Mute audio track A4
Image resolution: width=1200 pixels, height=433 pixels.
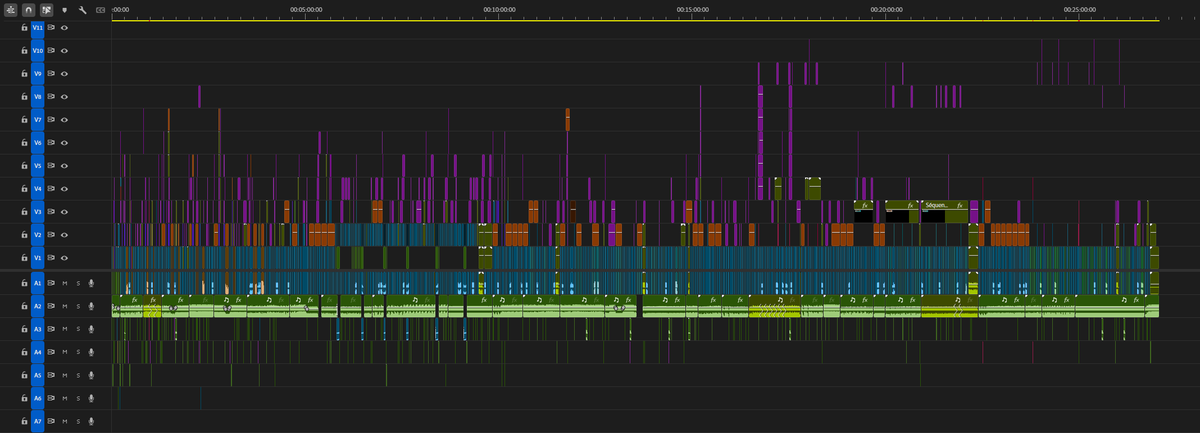tap(65, 352)
